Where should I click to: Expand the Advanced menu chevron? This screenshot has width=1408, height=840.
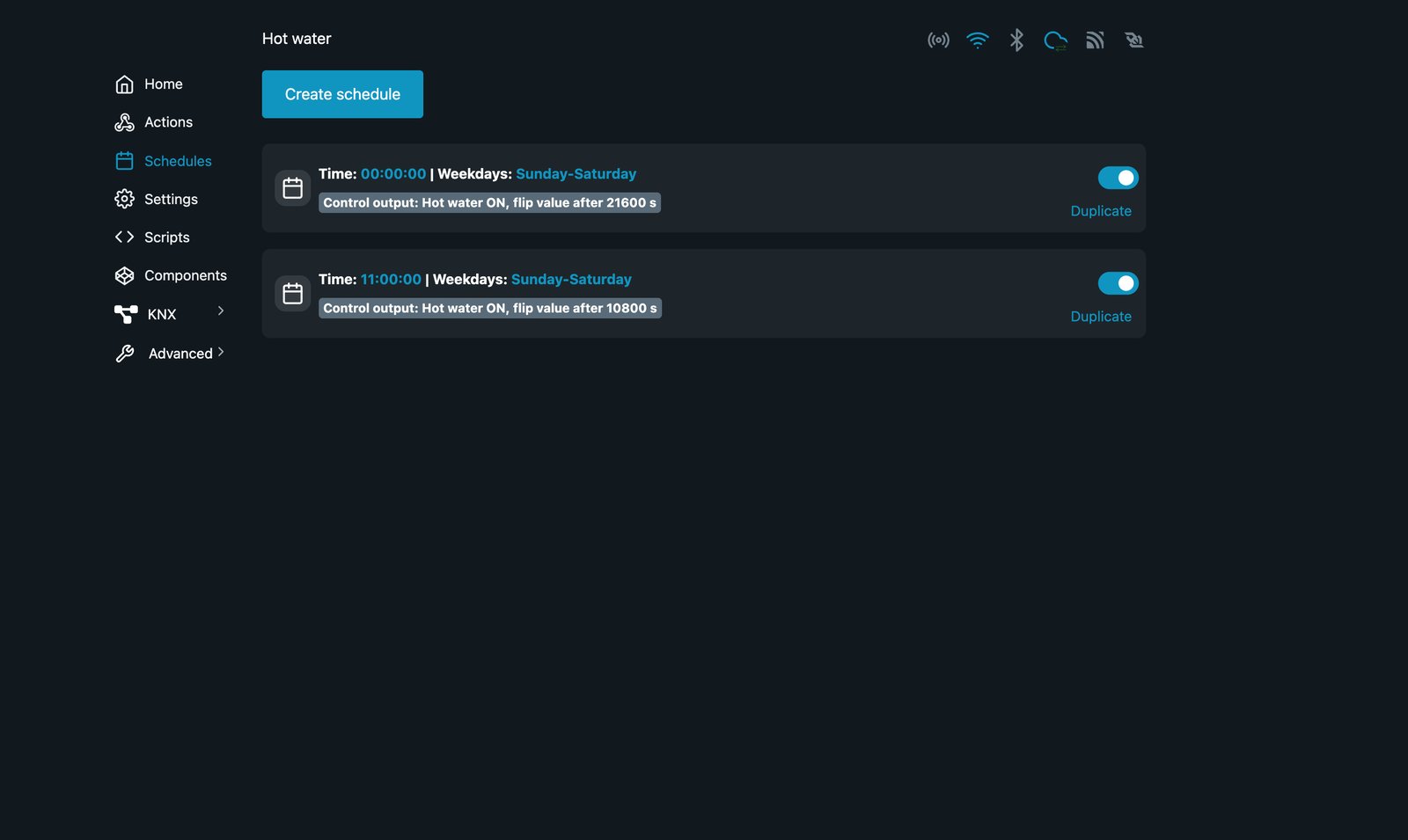[221, 352]
